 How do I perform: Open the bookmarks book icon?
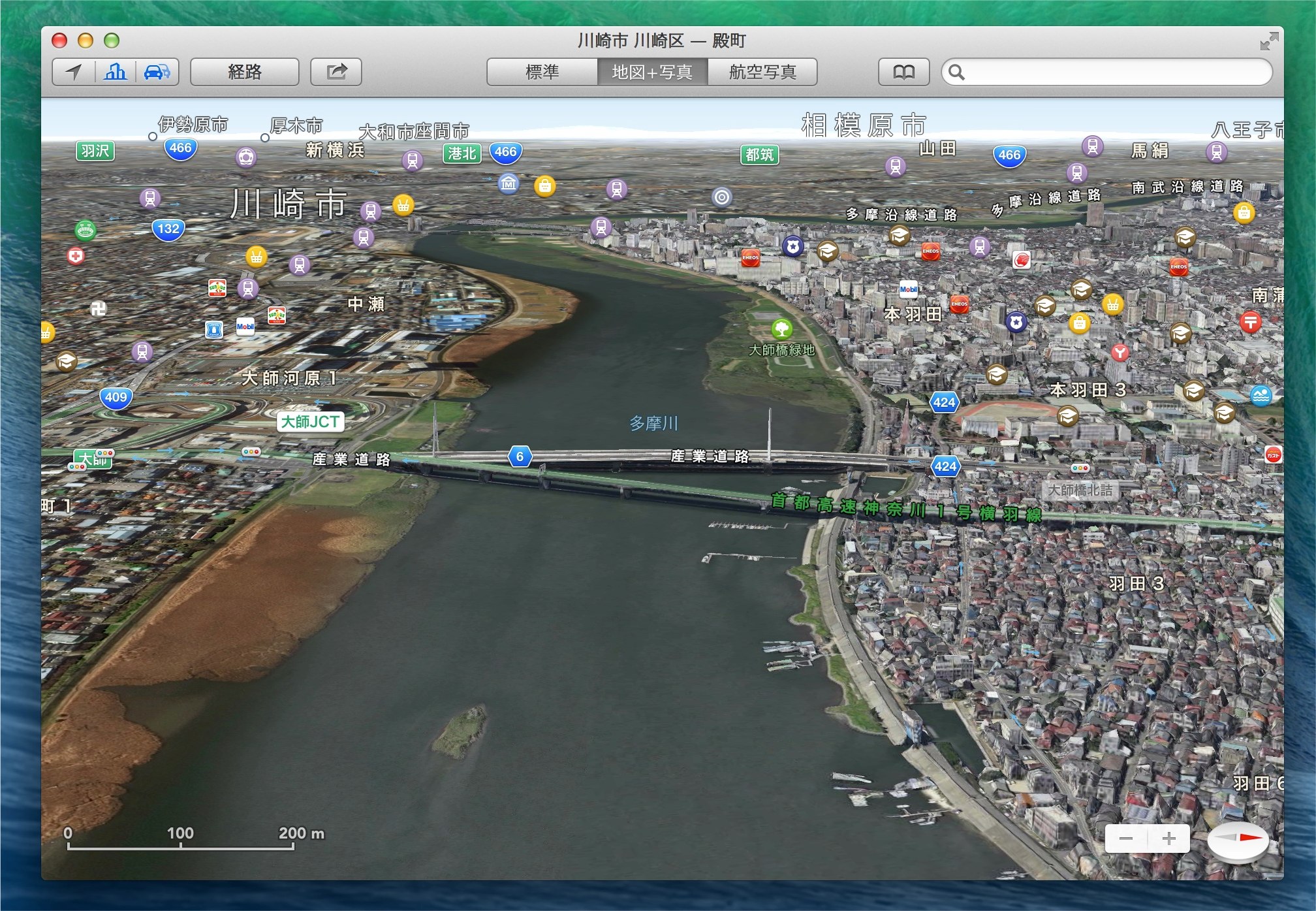click(x=904, y=72)
